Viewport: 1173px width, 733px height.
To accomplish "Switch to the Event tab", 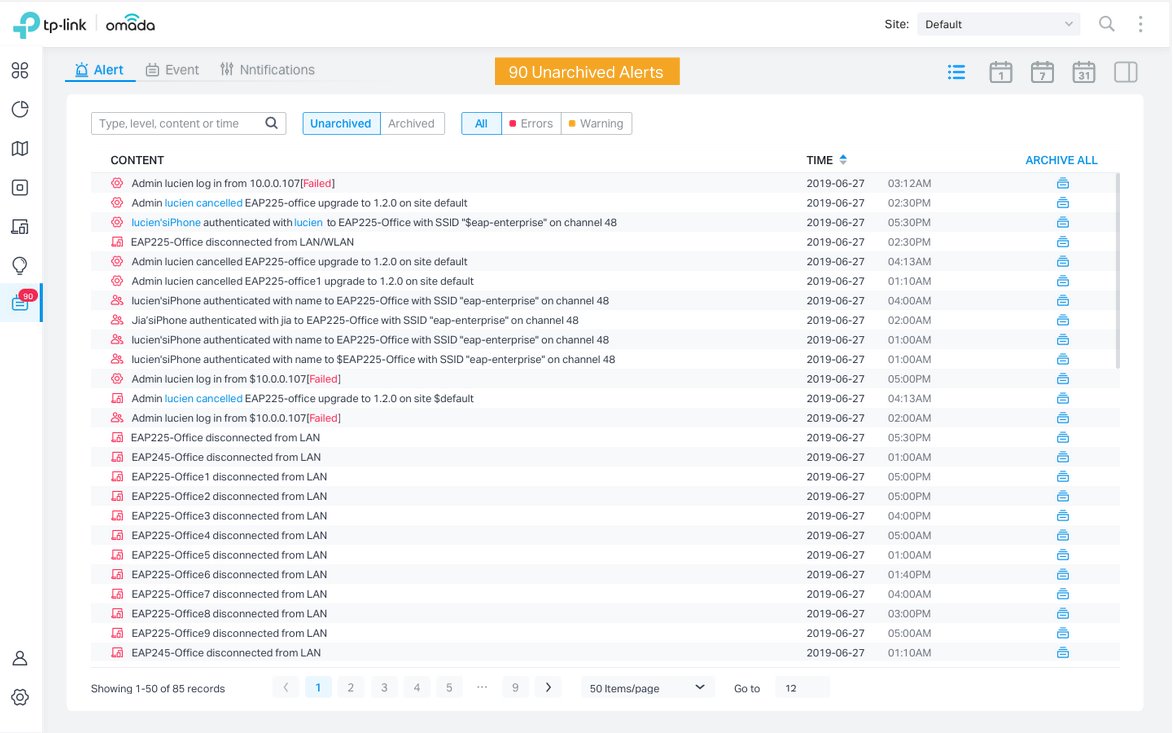I will [172, 70].
